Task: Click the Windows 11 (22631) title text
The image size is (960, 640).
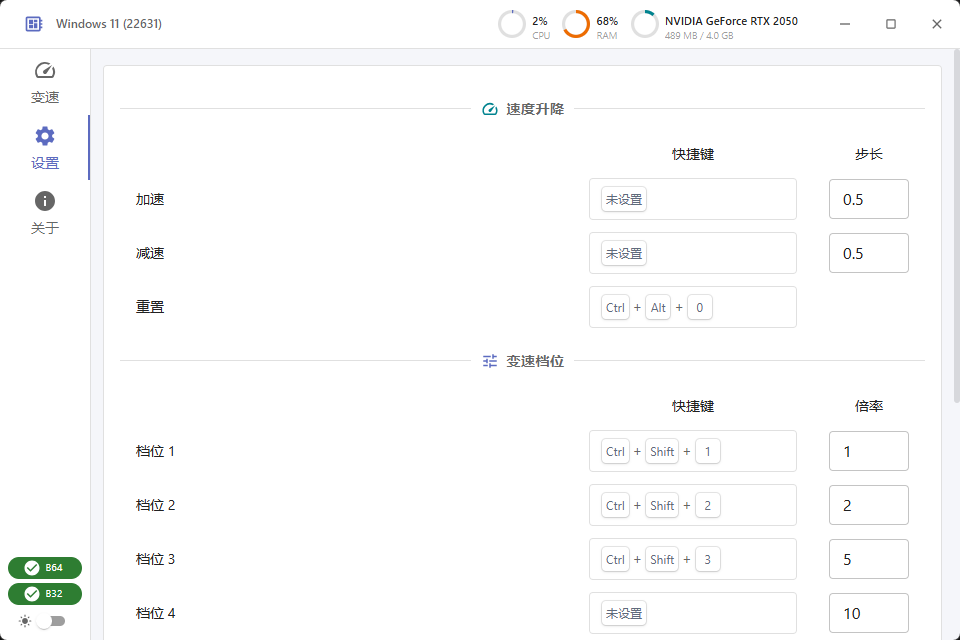Action: coord(109,24)
